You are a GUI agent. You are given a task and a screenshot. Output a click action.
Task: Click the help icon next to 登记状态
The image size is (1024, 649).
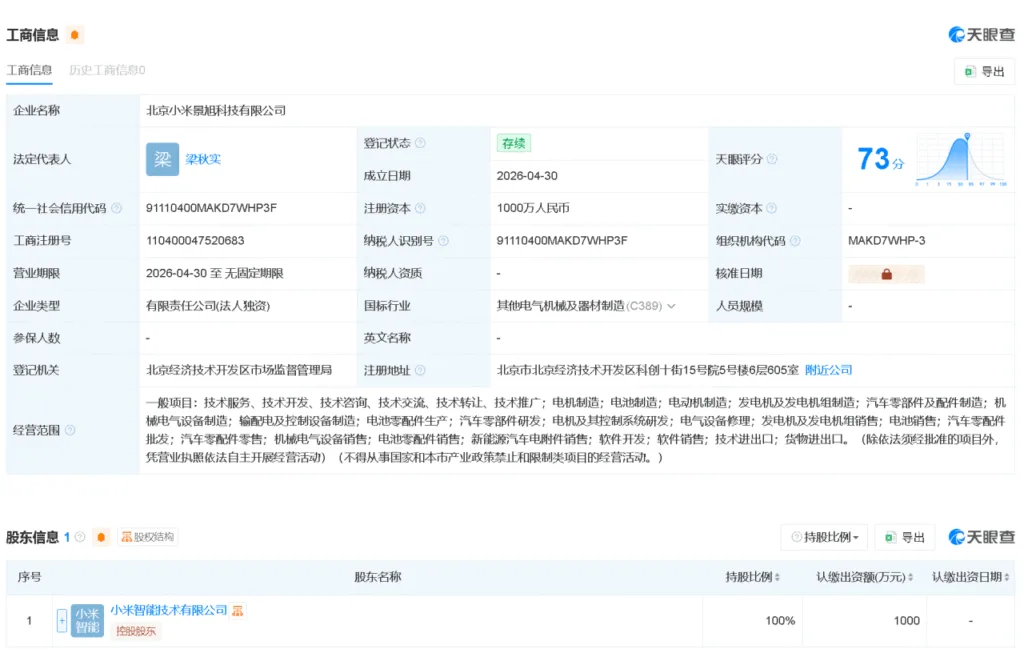click(420, 143)
